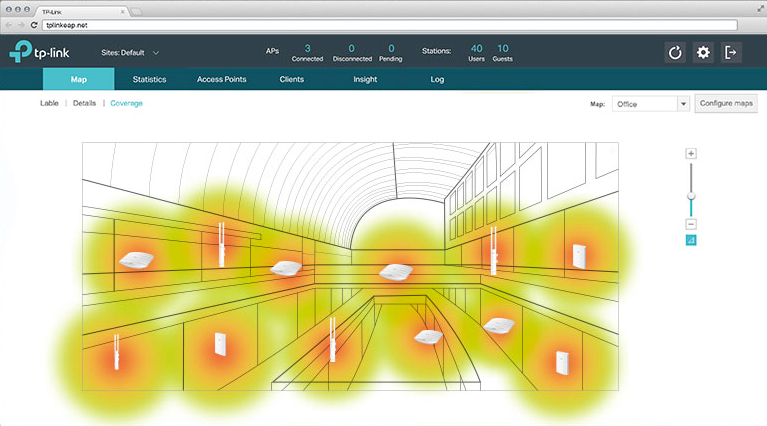Click the 0 Disconnected APs count

click(x=352, y=53)
